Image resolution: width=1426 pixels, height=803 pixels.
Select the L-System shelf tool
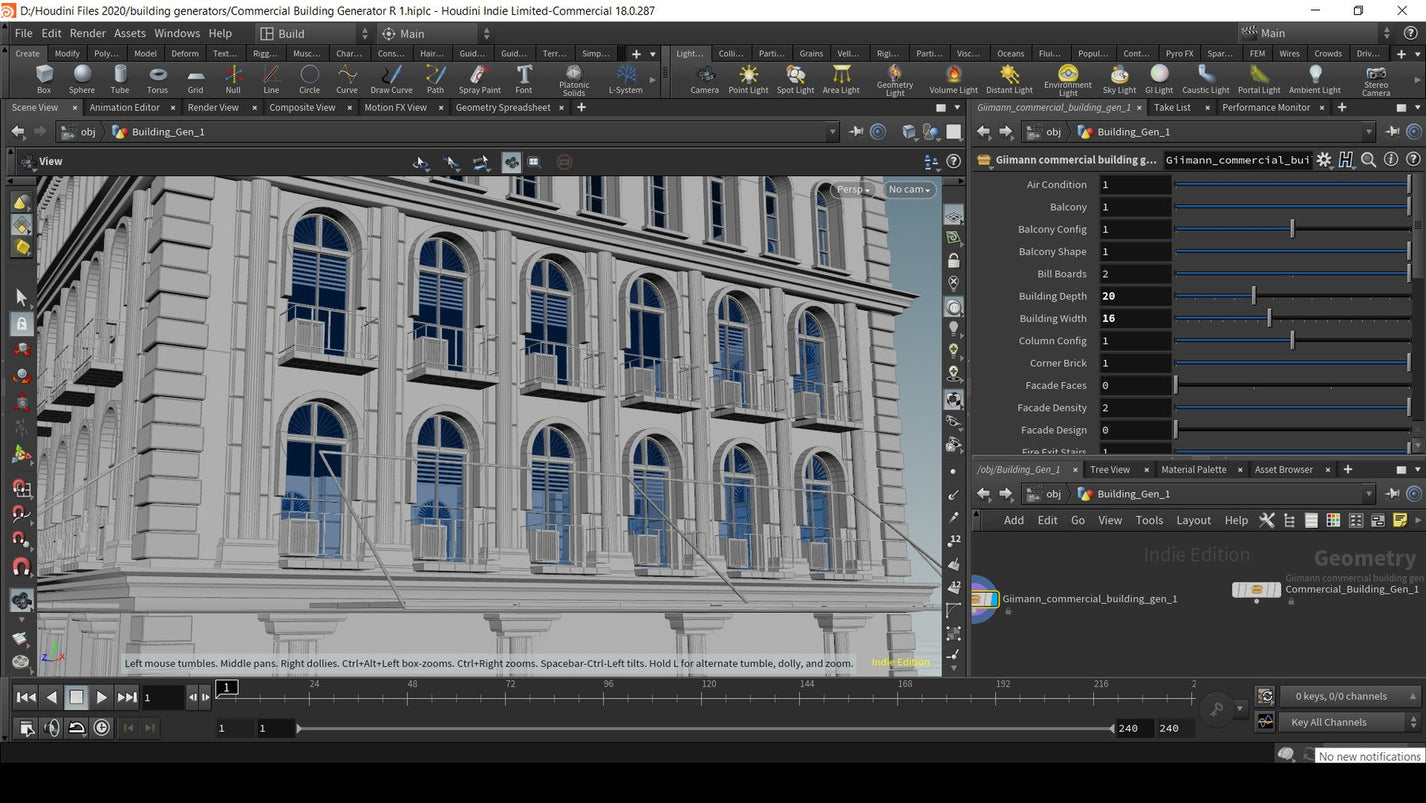[625, 76]
